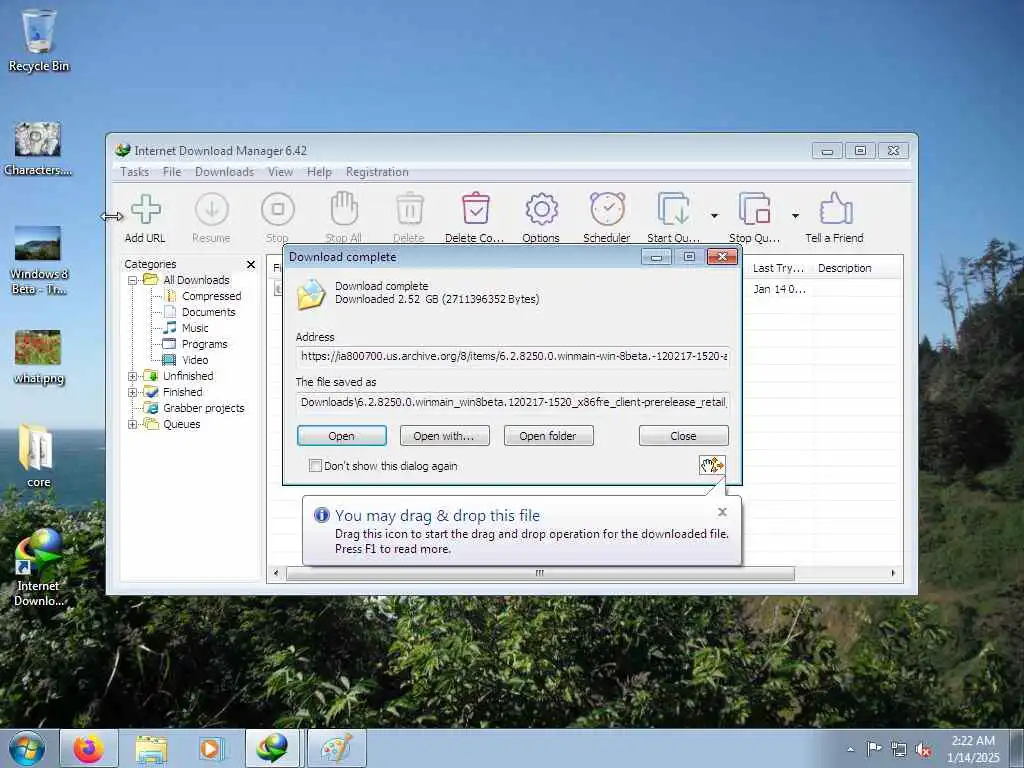Show hidden tray icons arrow
The width and height of the screenshot is (1024, 768).
850,749
